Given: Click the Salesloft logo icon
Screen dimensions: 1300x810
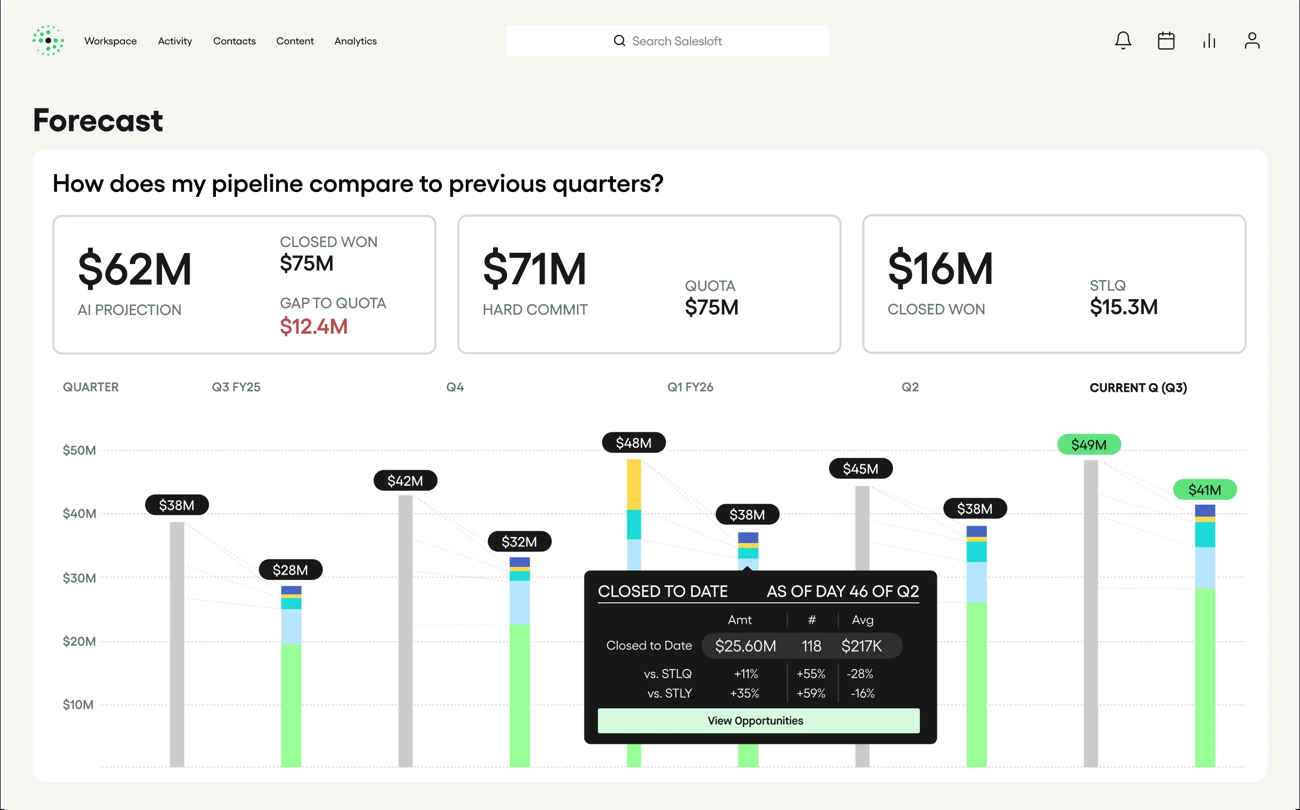Looking at the screenshot, I should click(x=48, y=41).
